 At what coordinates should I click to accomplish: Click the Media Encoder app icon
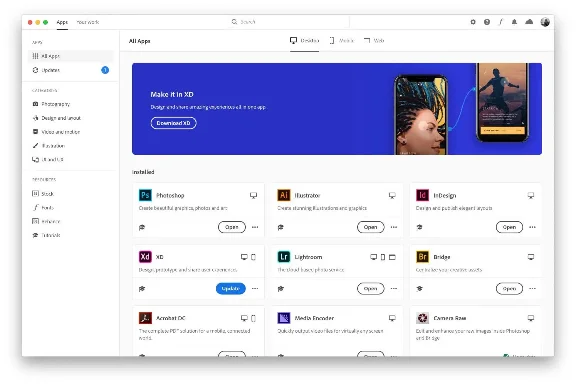(284, 318)
